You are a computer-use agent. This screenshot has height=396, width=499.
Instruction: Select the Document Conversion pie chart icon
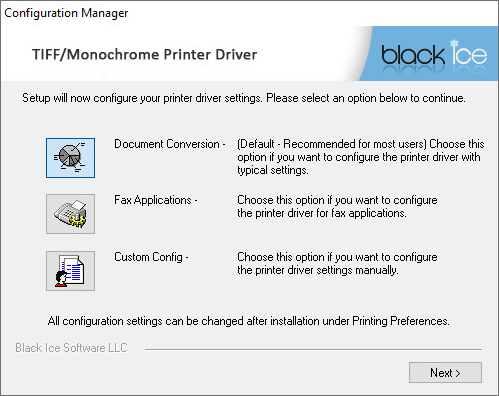[x=70, y=158]
